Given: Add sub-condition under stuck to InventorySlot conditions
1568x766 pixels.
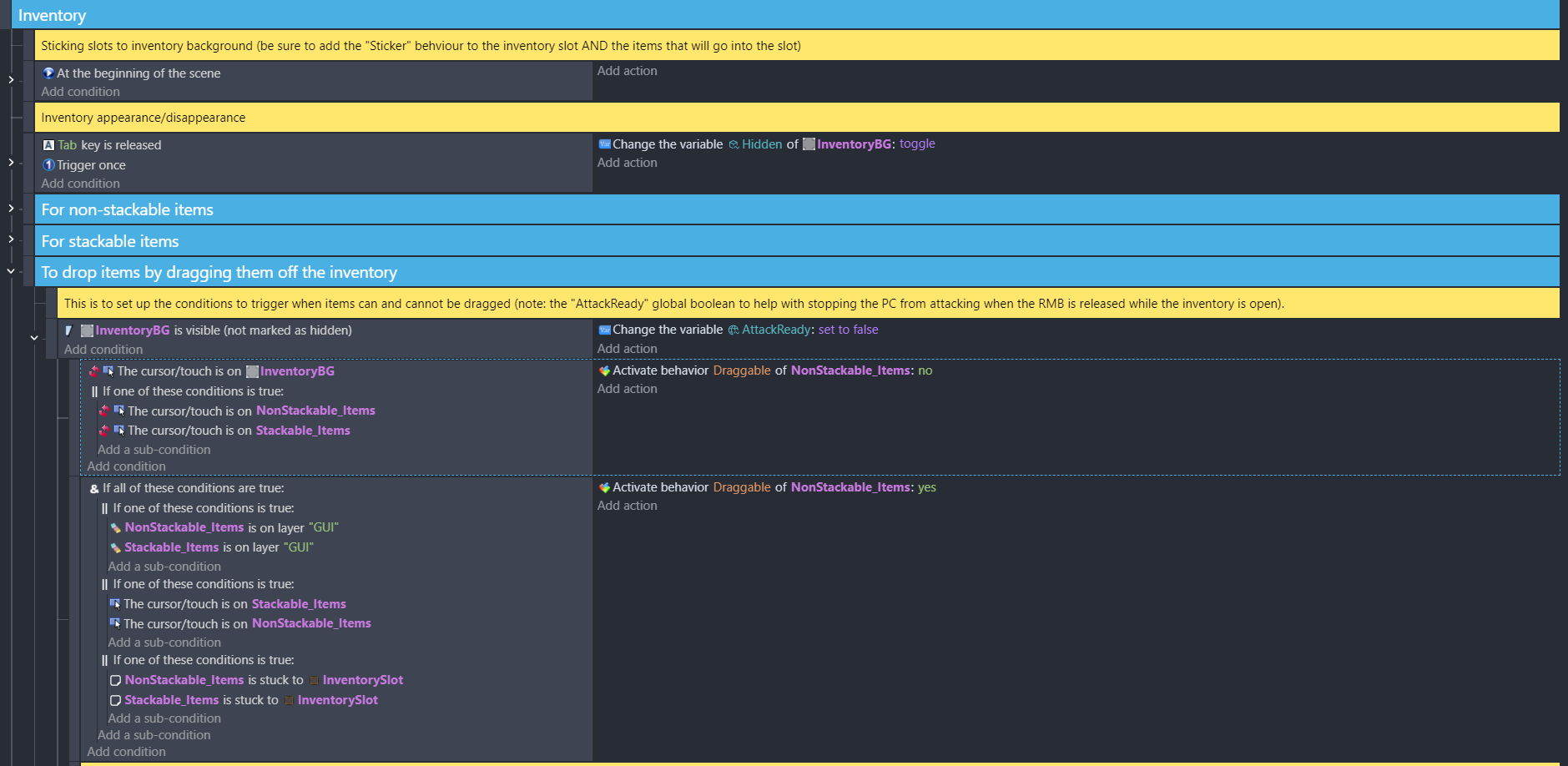Looking at the screenshot, I should tap(164, 718).
